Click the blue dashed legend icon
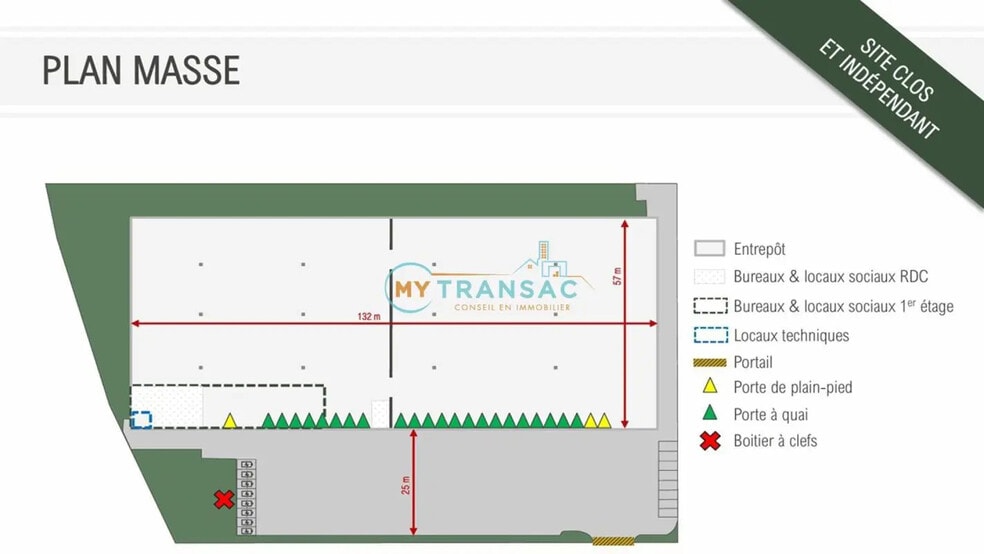The width and height of the screenshot is (984, 554). [710, 335]
